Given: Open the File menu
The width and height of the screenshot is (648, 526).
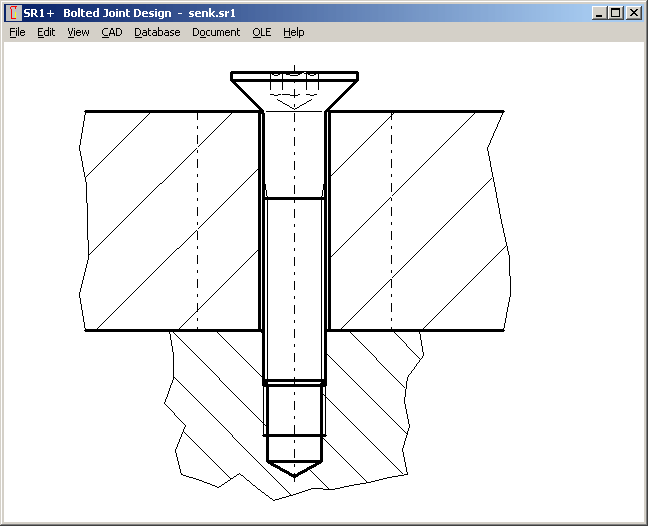Looking at the screenshot, I should pyautogui.click(x=17, y=32).
